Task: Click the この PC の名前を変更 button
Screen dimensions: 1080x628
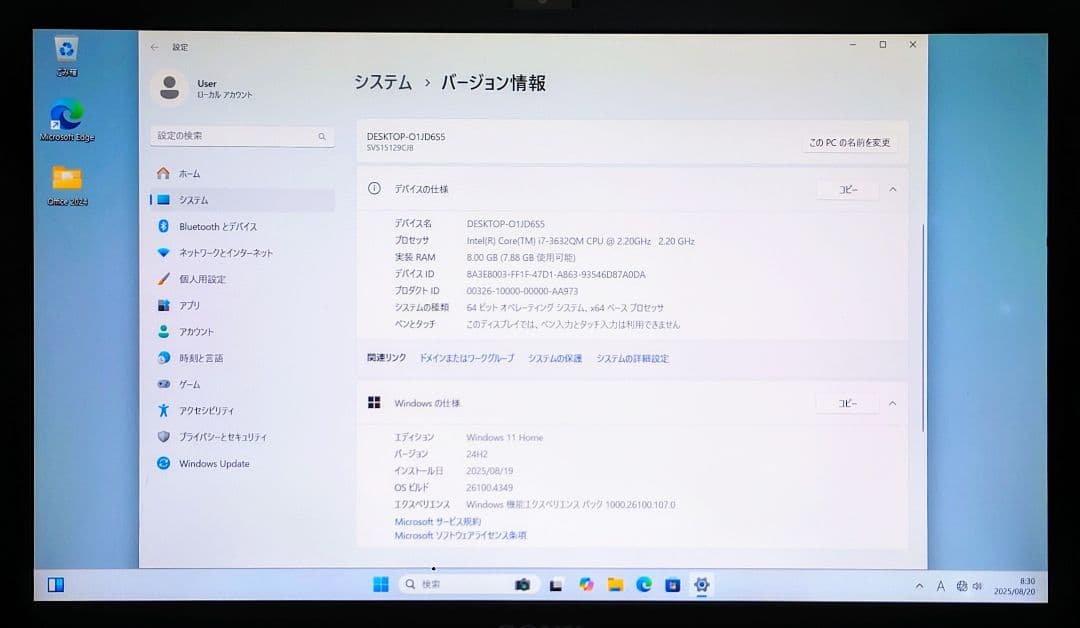Action: tap(849, 143)
